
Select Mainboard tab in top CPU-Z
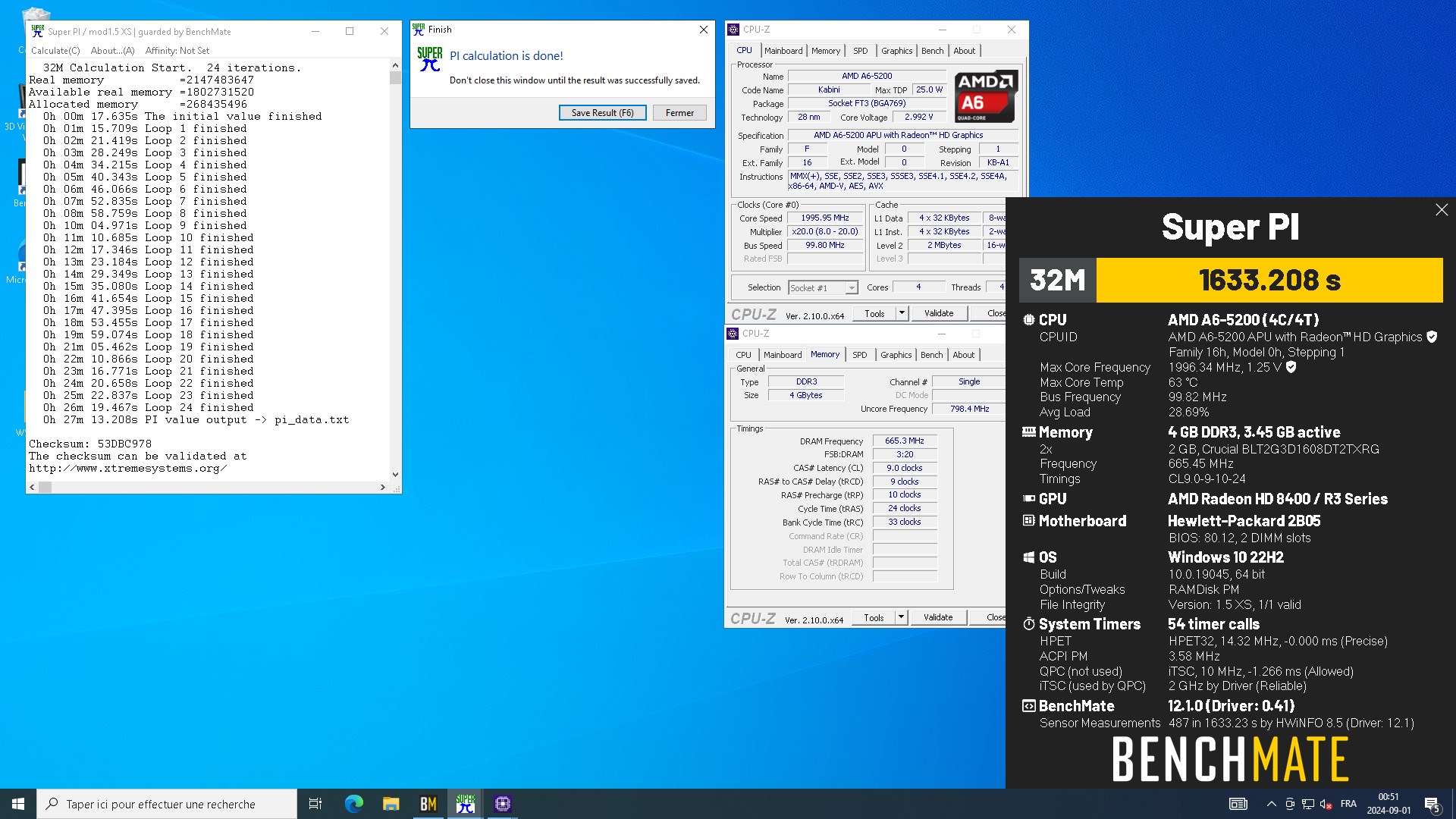[x=783, y=51]
